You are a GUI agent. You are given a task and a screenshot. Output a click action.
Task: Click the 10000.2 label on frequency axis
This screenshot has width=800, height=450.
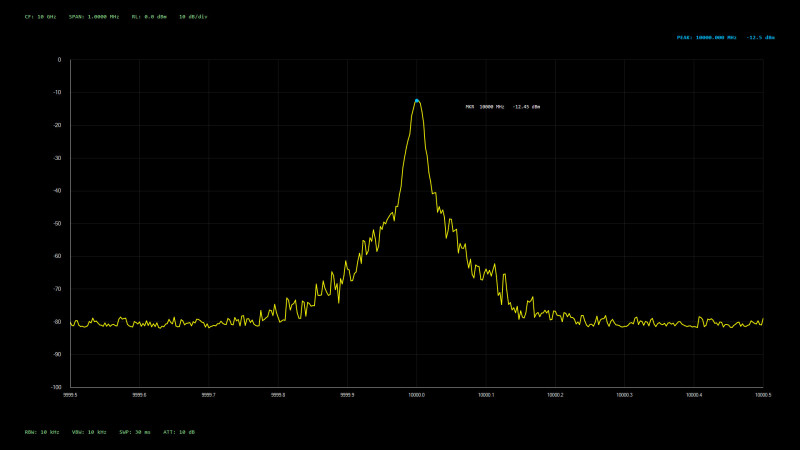coord(556,395)
